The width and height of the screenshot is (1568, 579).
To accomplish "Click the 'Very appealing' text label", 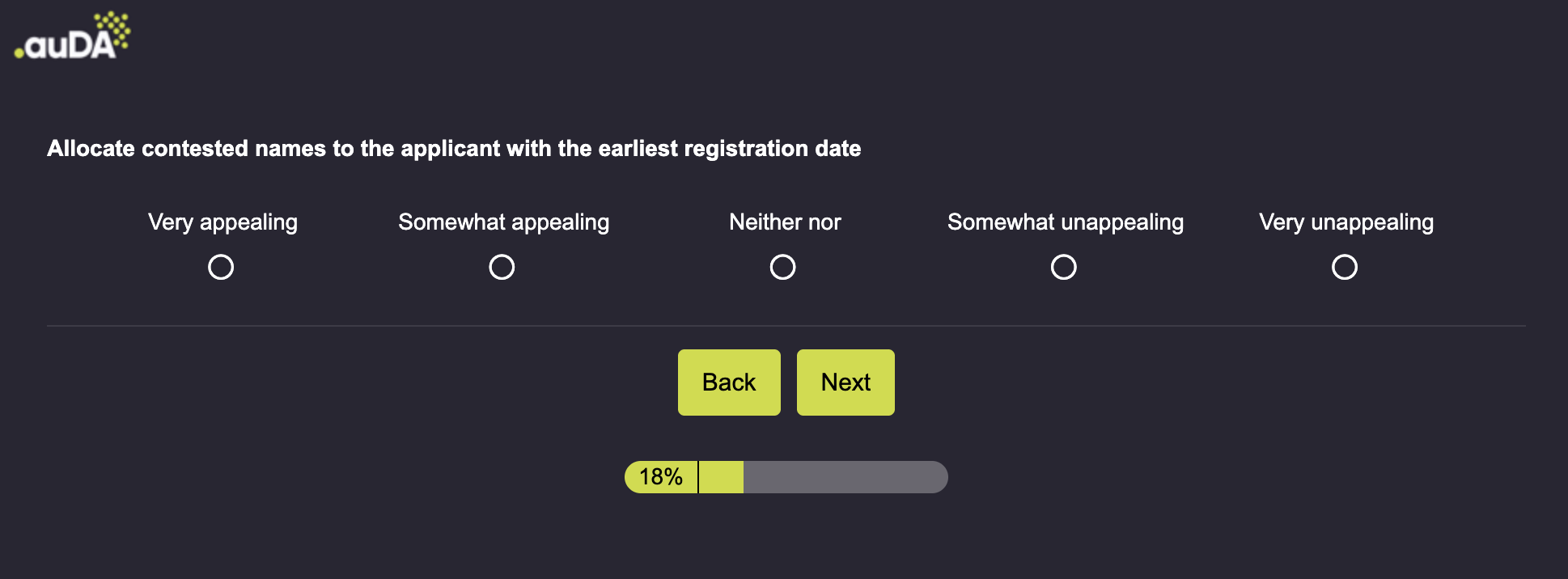I will click(x=222, y=222).
